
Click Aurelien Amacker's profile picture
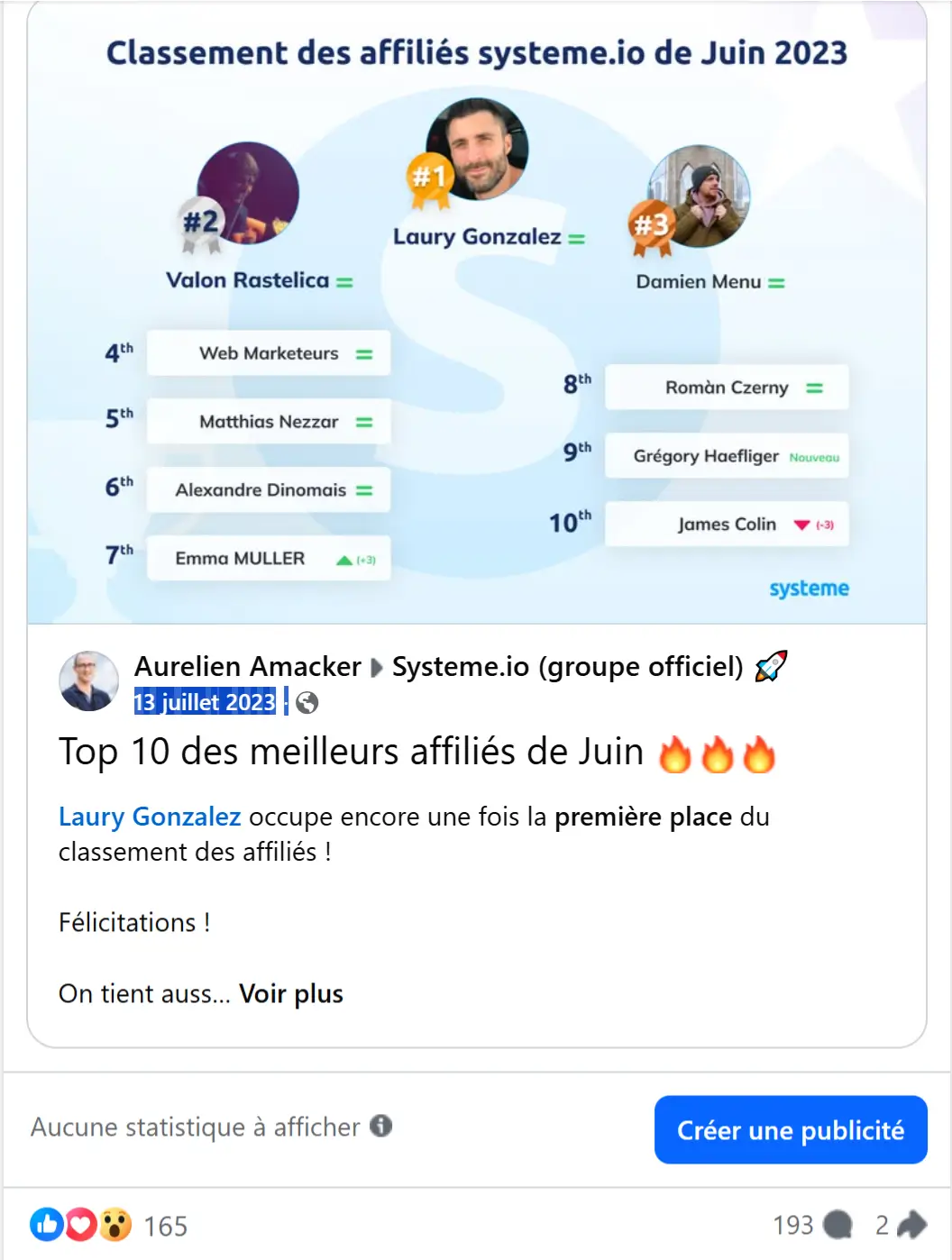[x=89, y=681]
